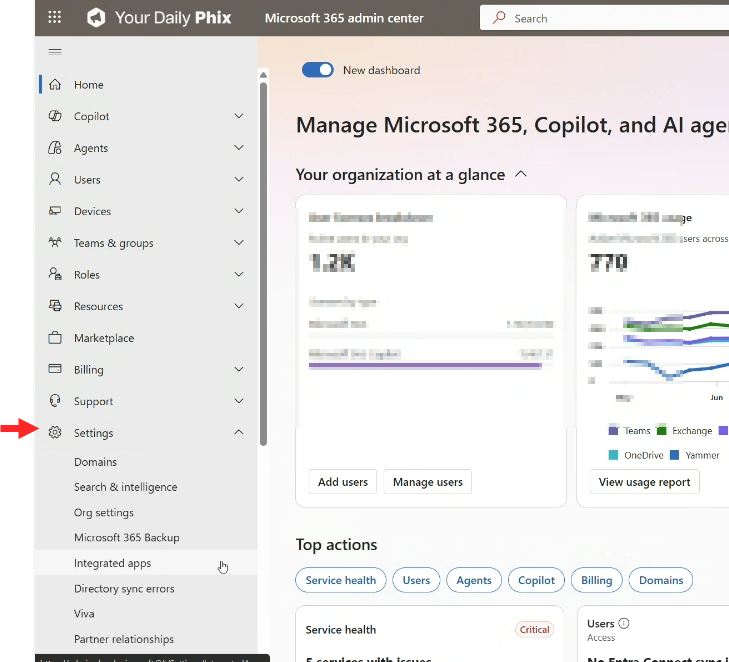Click the sidebar scrollbar up arrow

264,75
